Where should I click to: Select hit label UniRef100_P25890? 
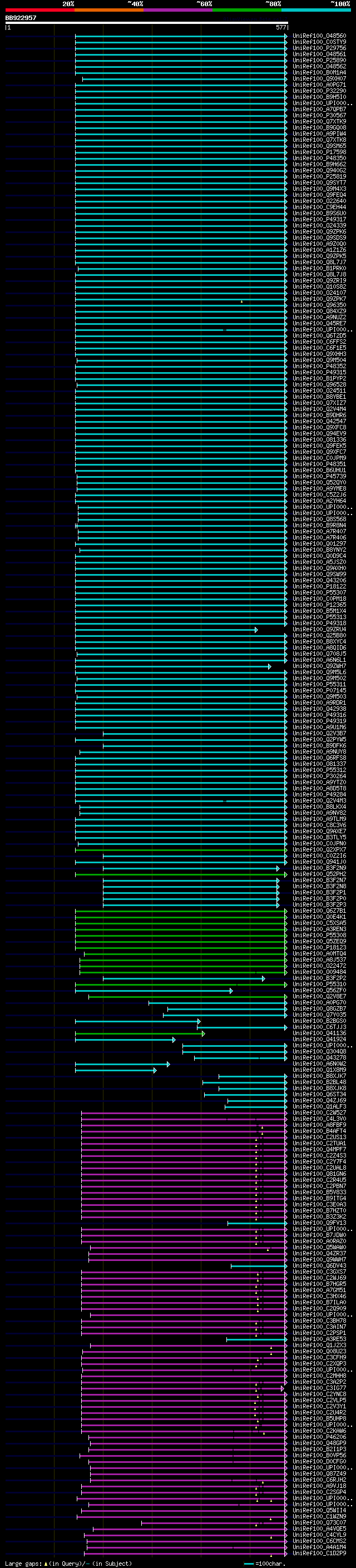(319, 60)
